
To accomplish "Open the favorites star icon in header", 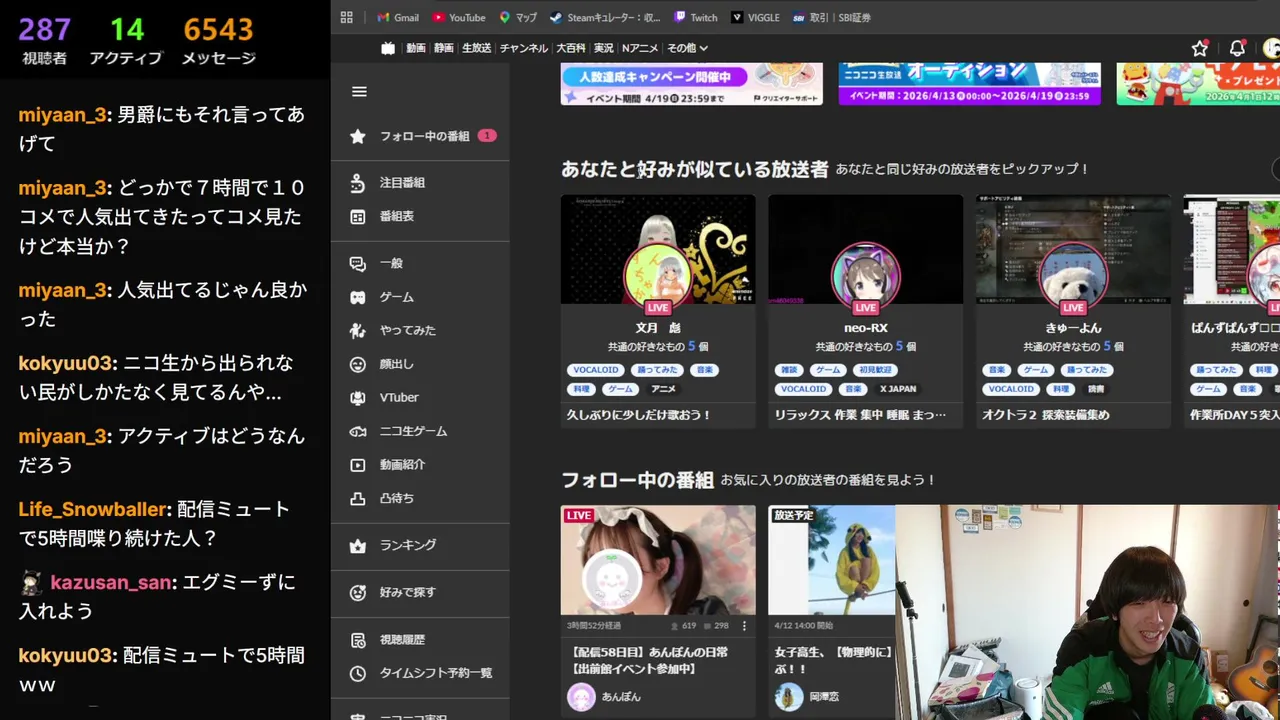I will coord(1200,48).
